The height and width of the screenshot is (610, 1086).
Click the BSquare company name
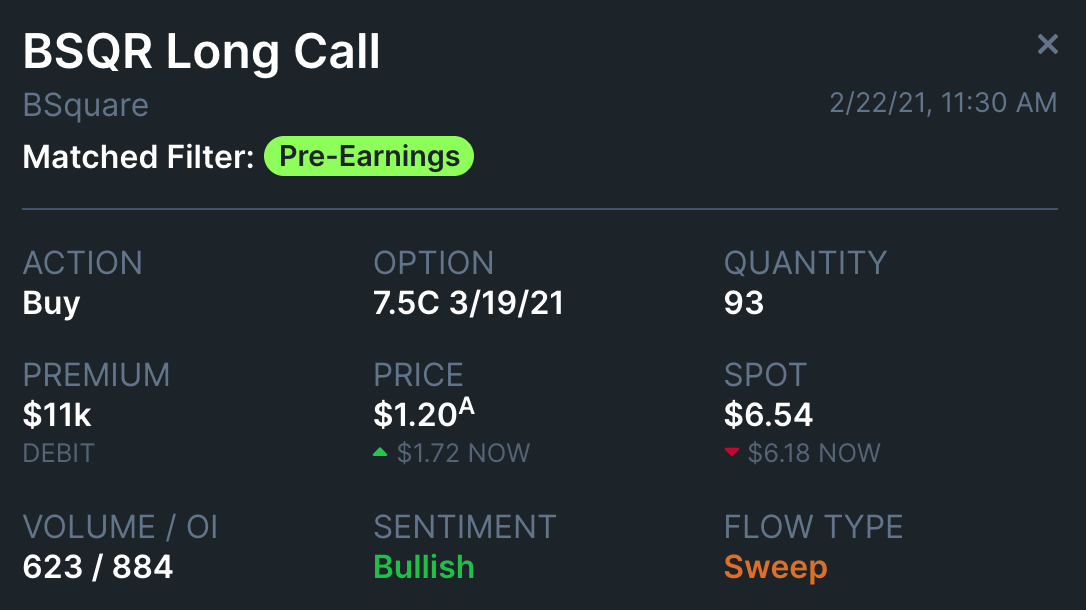(85, 105)
